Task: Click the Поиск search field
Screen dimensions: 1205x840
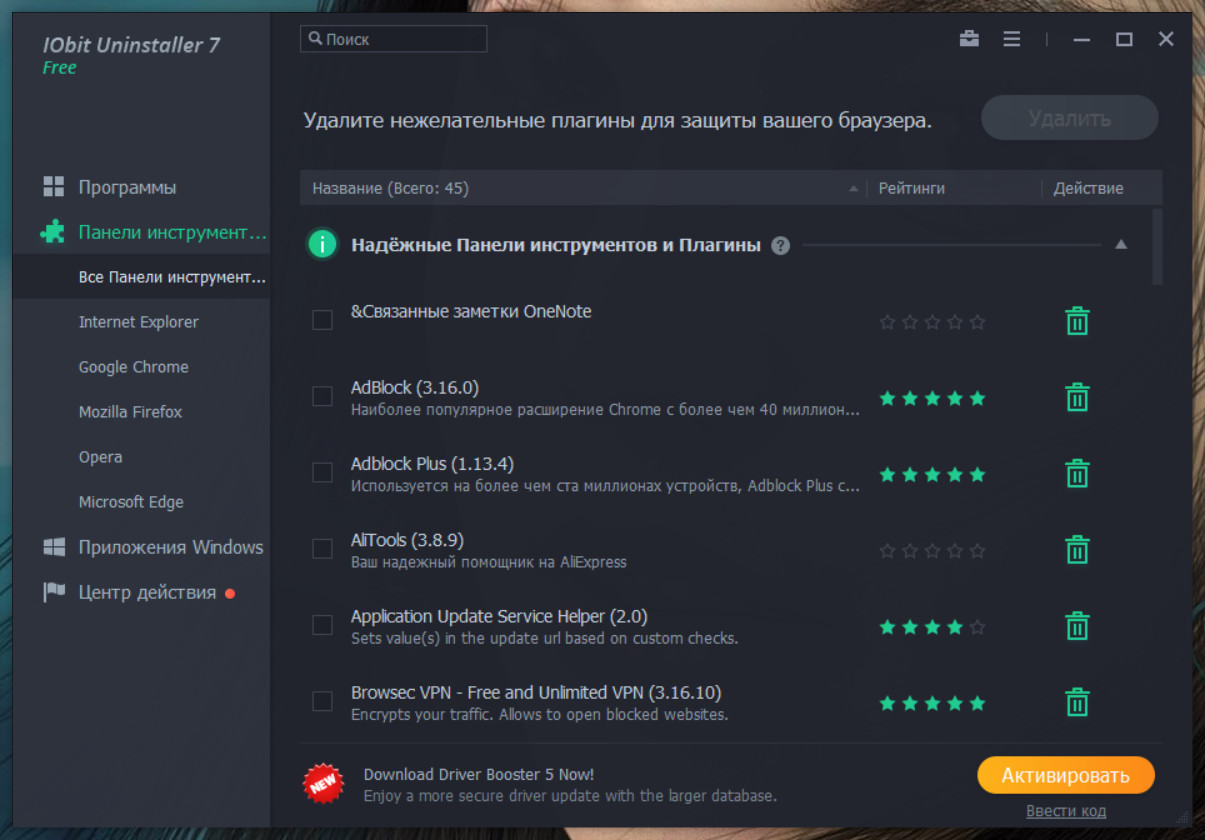Action: (x=394, y=39)
